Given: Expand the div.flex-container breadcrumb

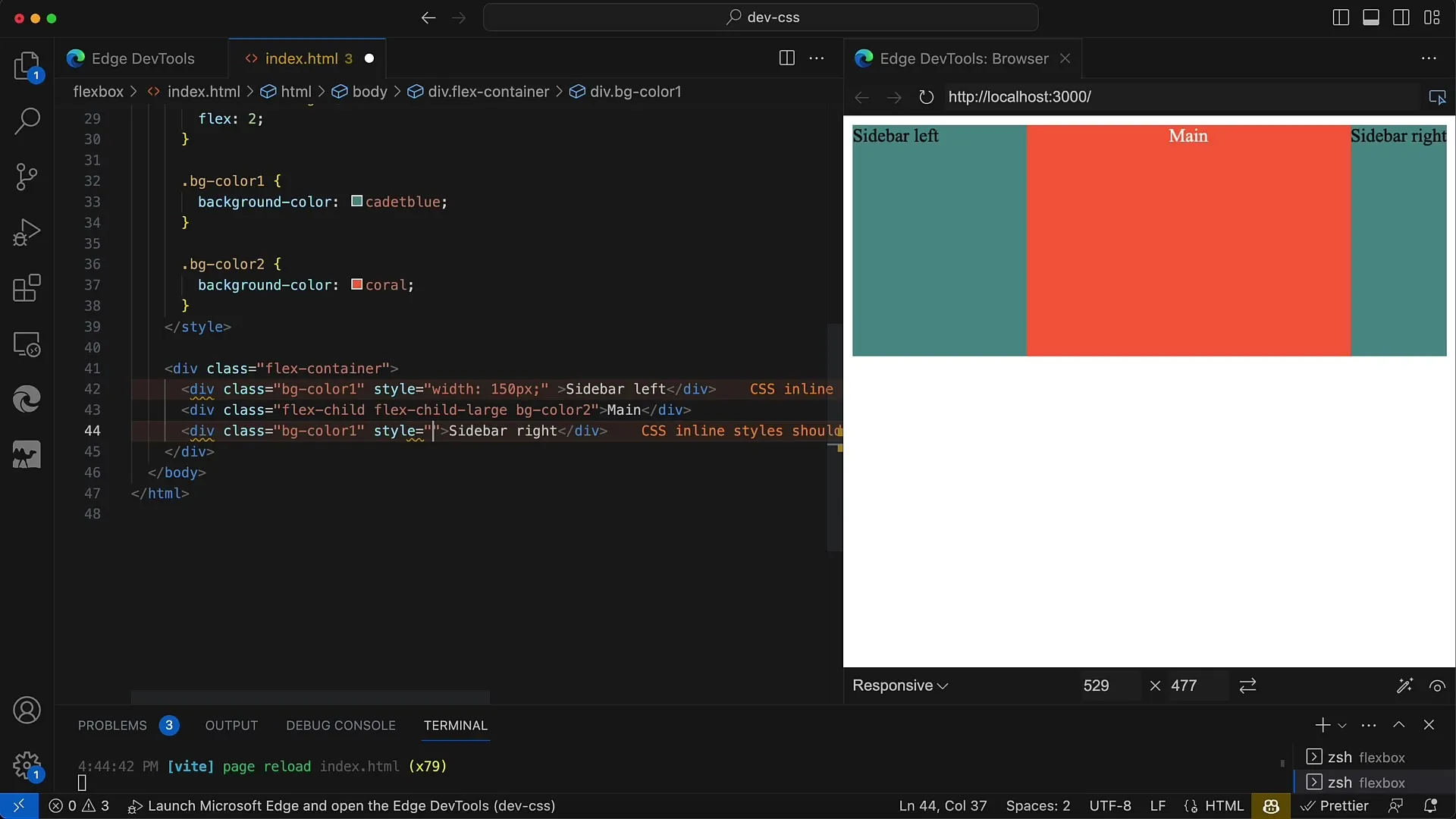Looking at the screenshot, I should (479, 92).
